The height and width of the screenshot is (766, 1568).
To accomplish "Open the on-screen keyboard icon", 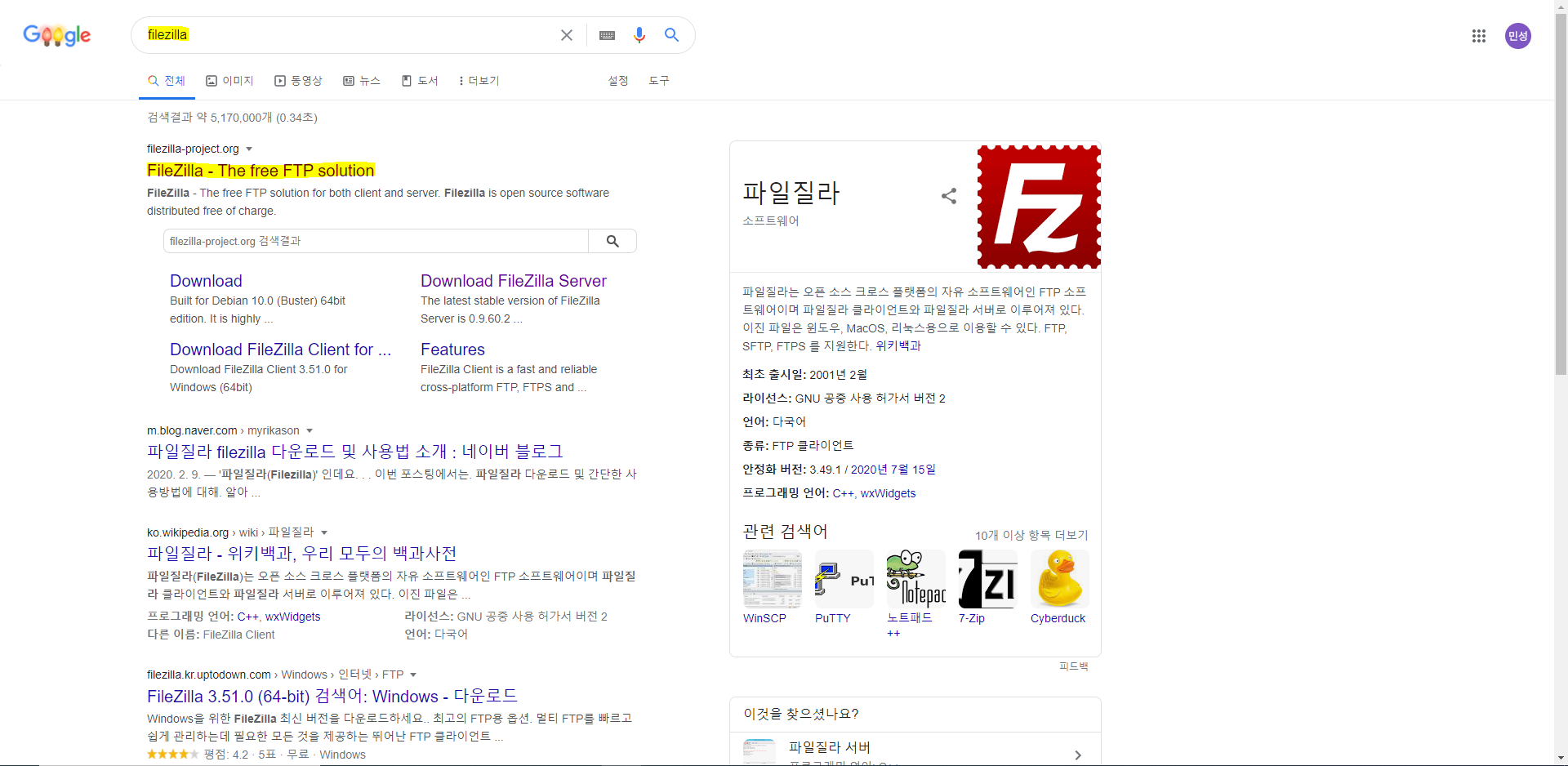I will [607, 35].
